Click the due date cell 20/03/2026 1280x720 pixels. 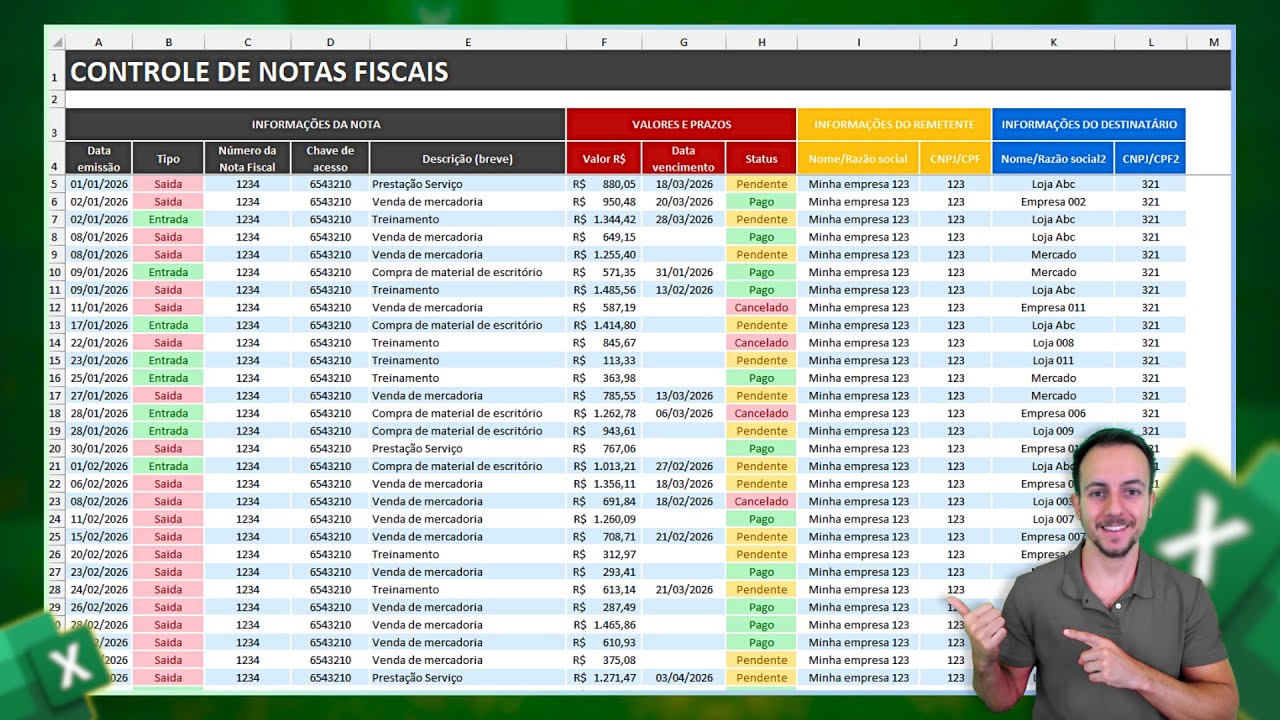pyautogui.click(x=684, y=202)
